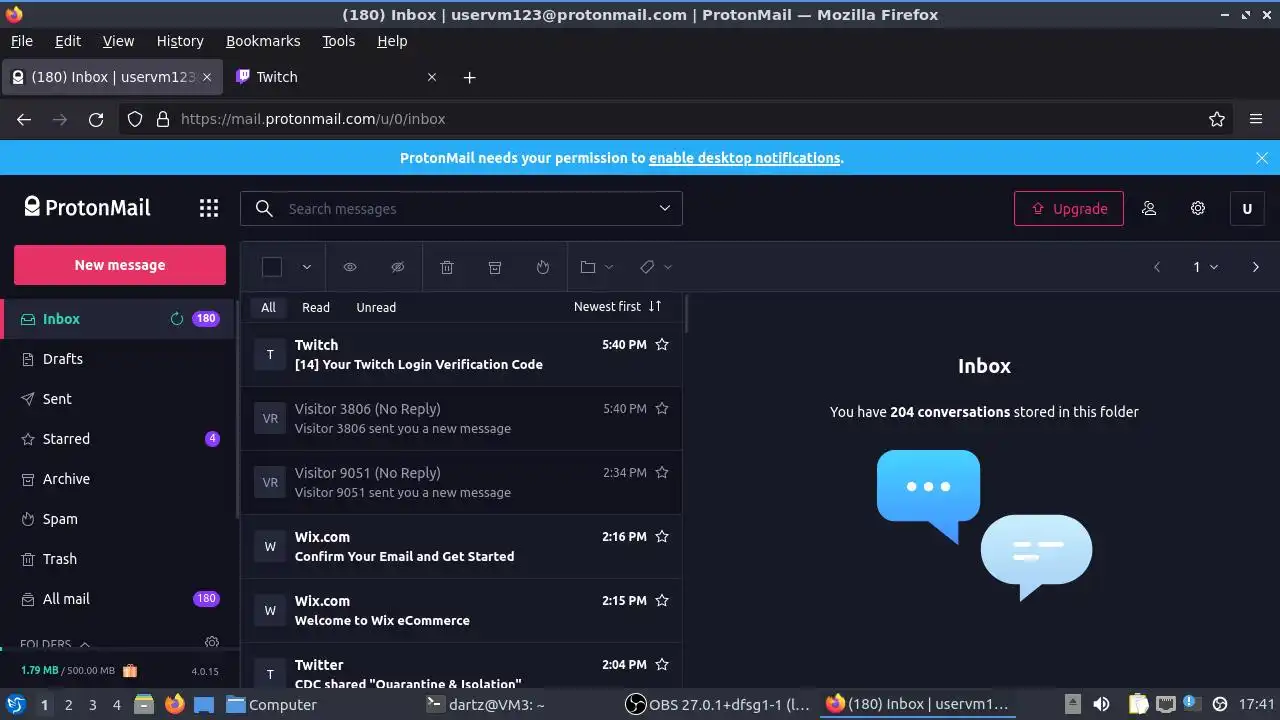The image size is (1280, 720).
Task: Open the ProtonMail apps grid icon
Action: click(x=208, y=208)
